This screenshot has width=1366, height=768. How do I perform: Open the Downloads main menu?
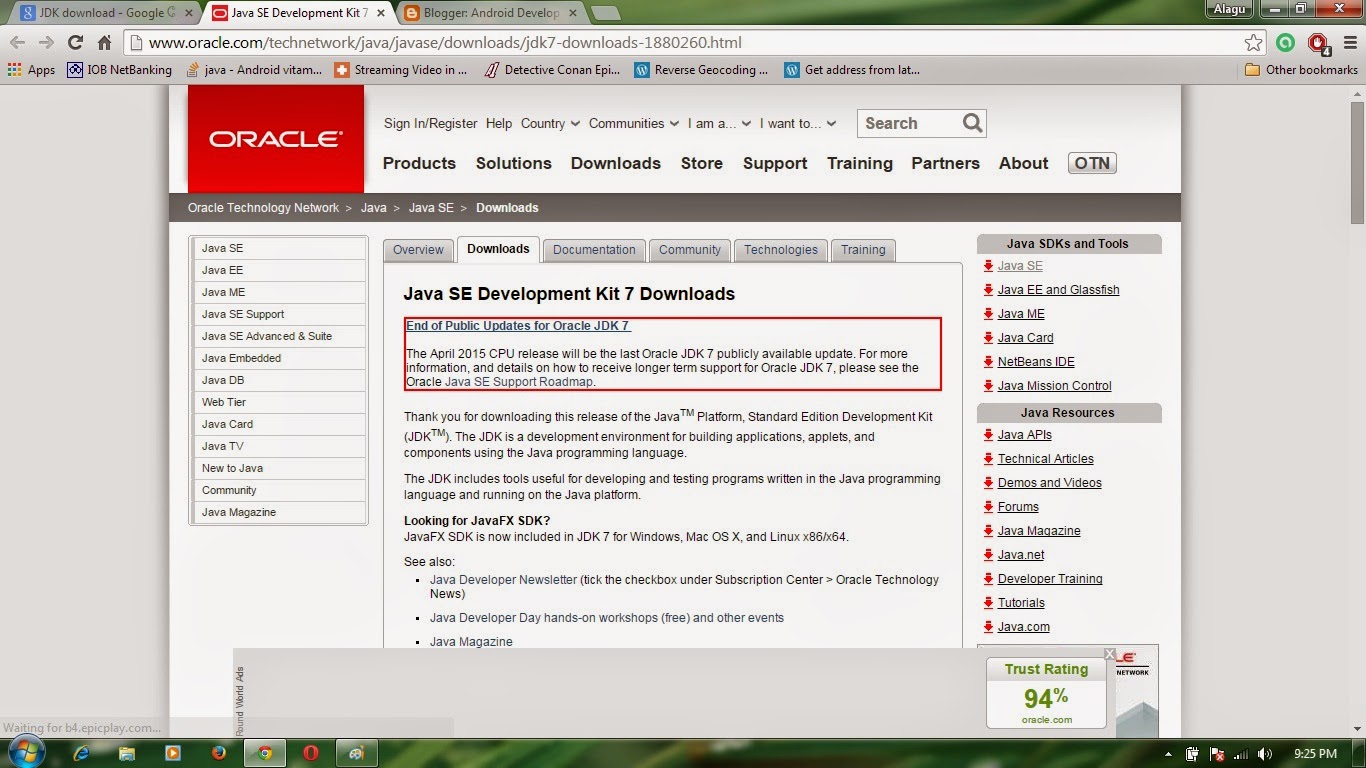[616, 163]
